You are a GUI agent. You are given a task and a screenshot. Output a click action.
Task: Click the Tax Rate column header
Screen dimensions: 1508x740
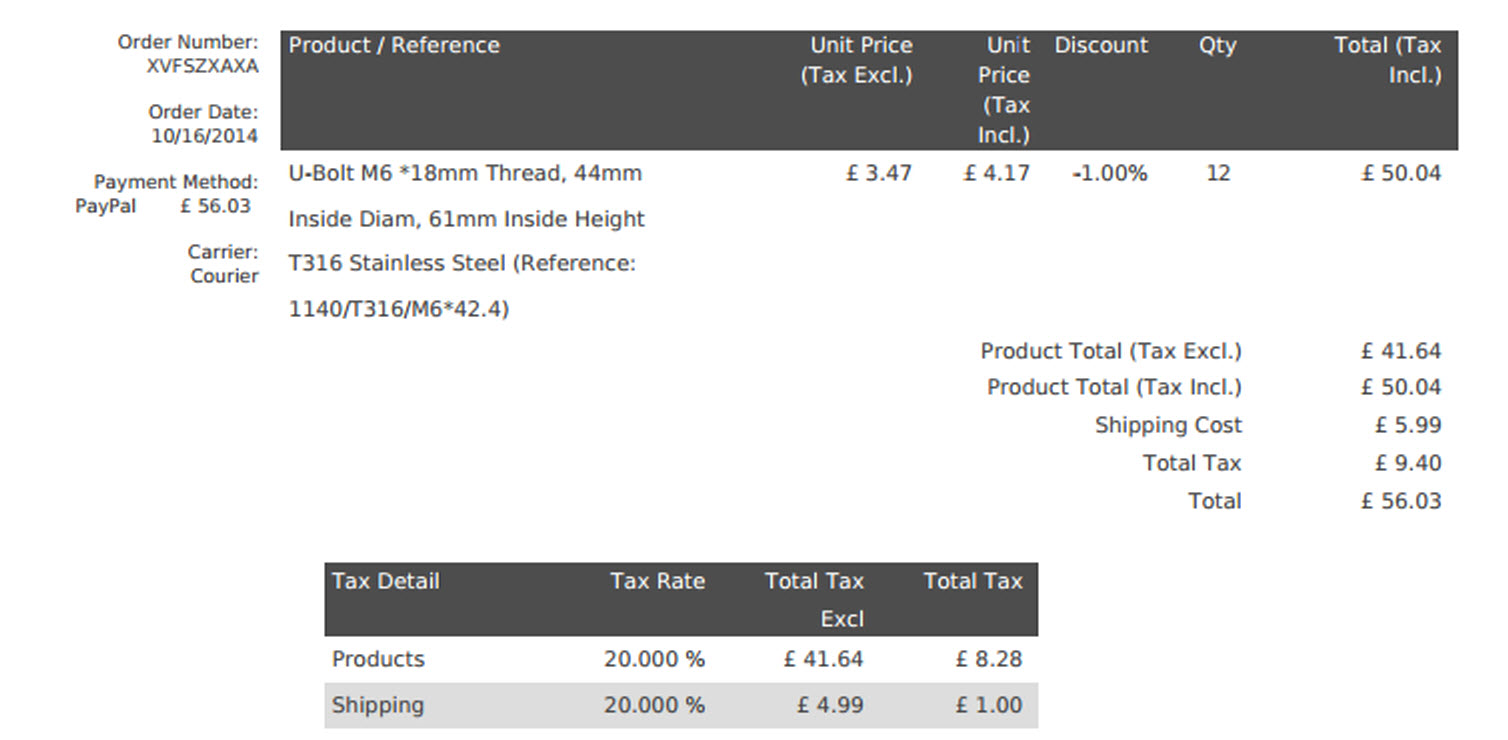[657, 582]
